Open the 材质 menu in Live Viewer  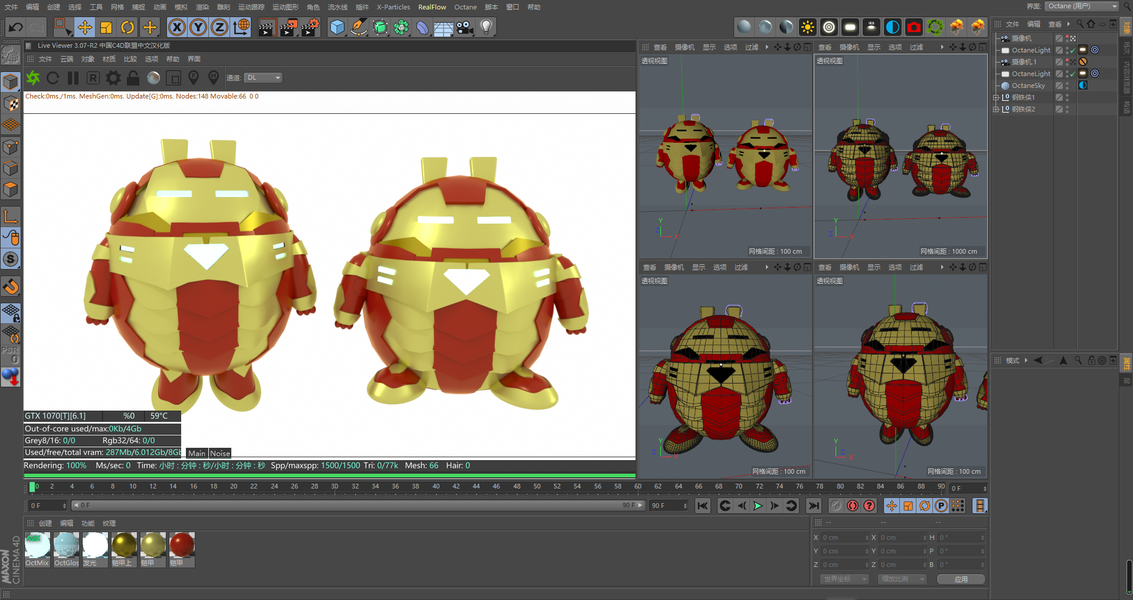point(109,59)
